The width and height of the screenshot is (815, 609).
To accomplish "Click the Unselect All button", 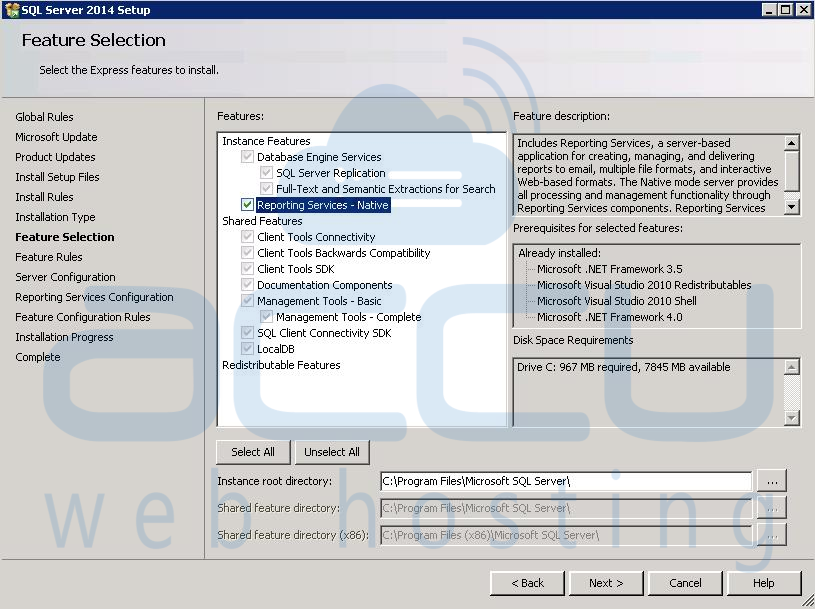I will [x=332, y=452].
